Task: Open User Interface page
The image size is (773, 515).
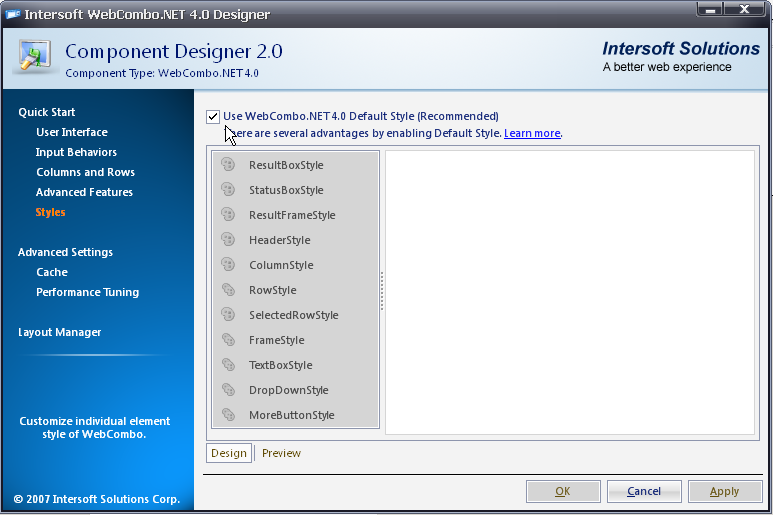Action: (x=71, y=132)
